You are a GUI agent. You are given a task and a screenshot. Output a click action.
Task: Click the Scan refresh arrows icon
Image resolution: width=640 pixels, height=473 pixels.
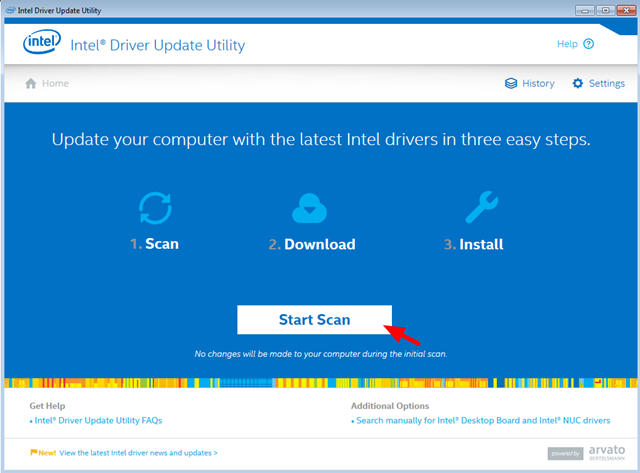pyautogui.click(x=155, y=207)
